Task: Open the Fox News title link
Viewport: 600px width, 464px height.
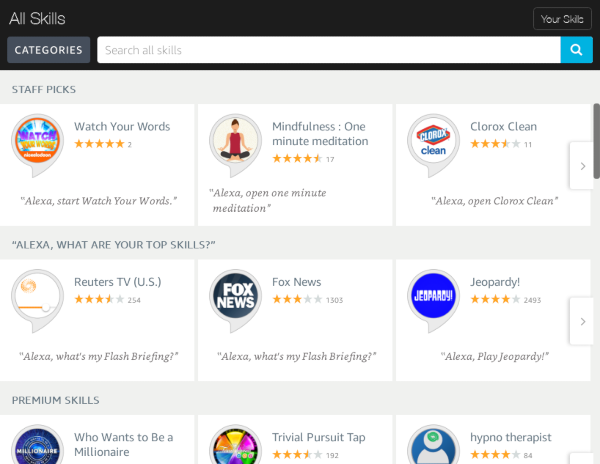Action: [x=297, y=282]
